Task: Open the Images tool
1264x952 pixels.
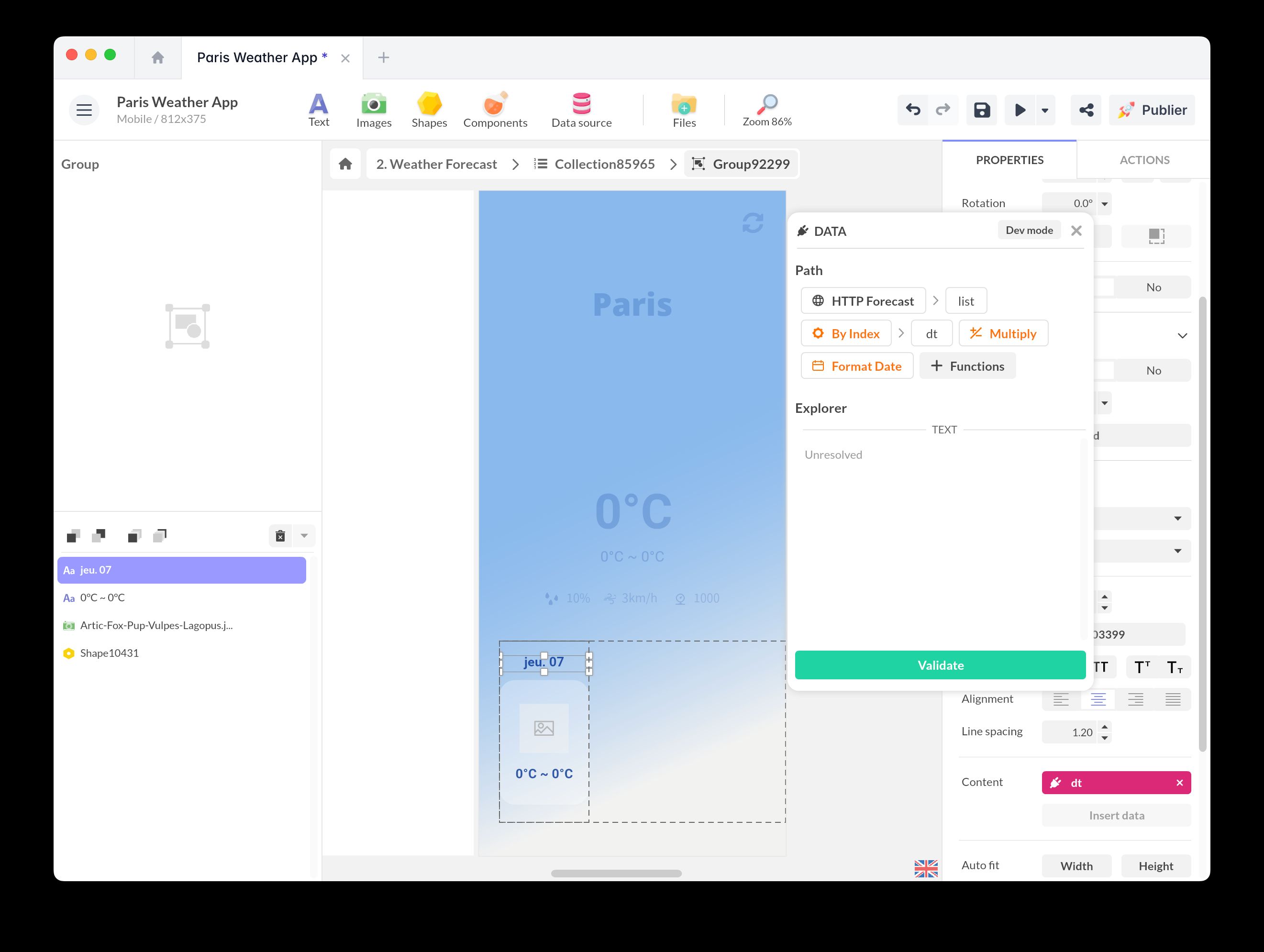Action: pos(374,110)
